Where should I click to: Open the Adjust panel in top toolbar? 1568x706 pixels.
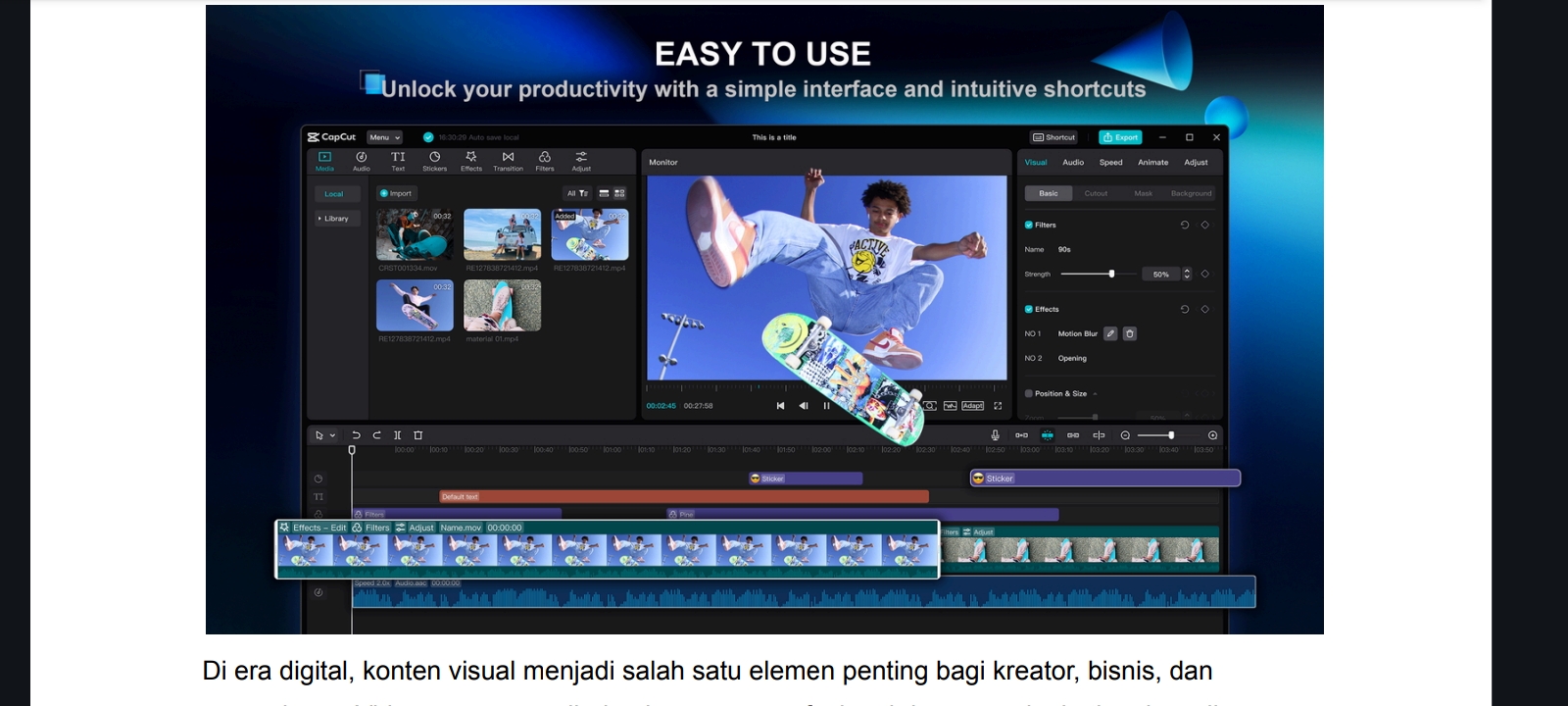[581, 161]
